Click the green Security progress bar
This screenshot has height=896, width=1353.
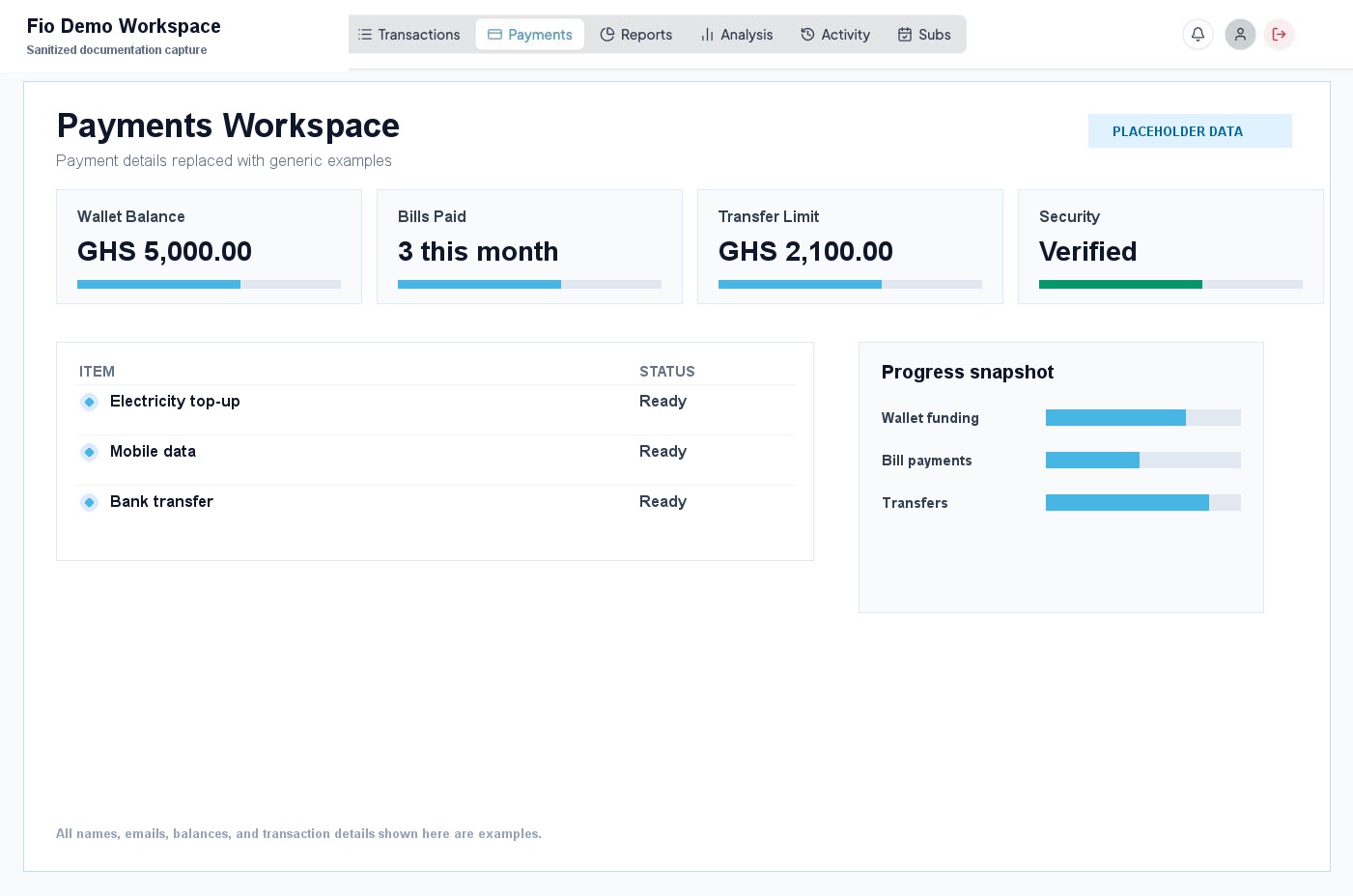tap(1170, 285)
